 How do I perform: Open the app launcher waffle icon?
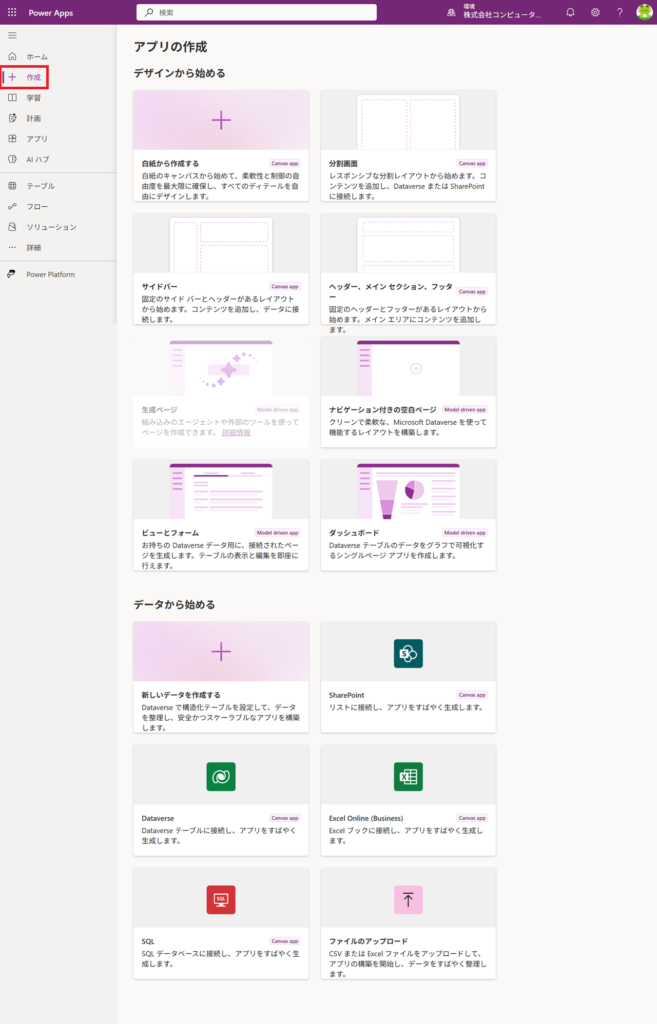[12, 12]
